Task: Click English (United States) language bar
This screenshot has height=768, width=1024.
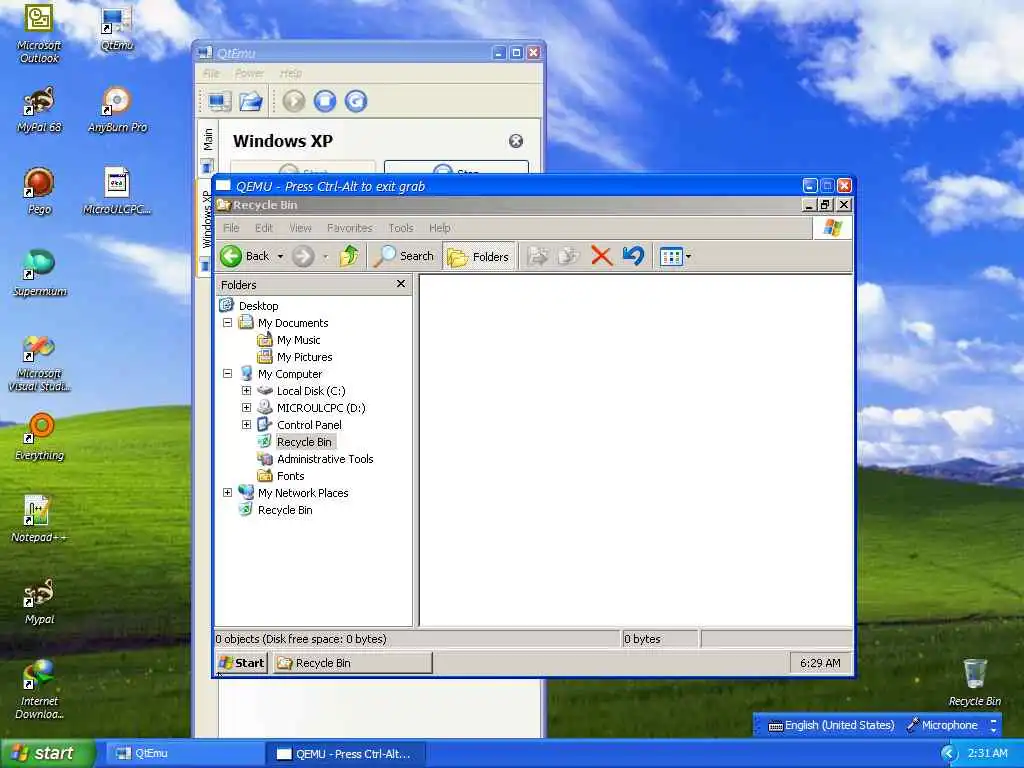Action: click(x=832, y=726)
